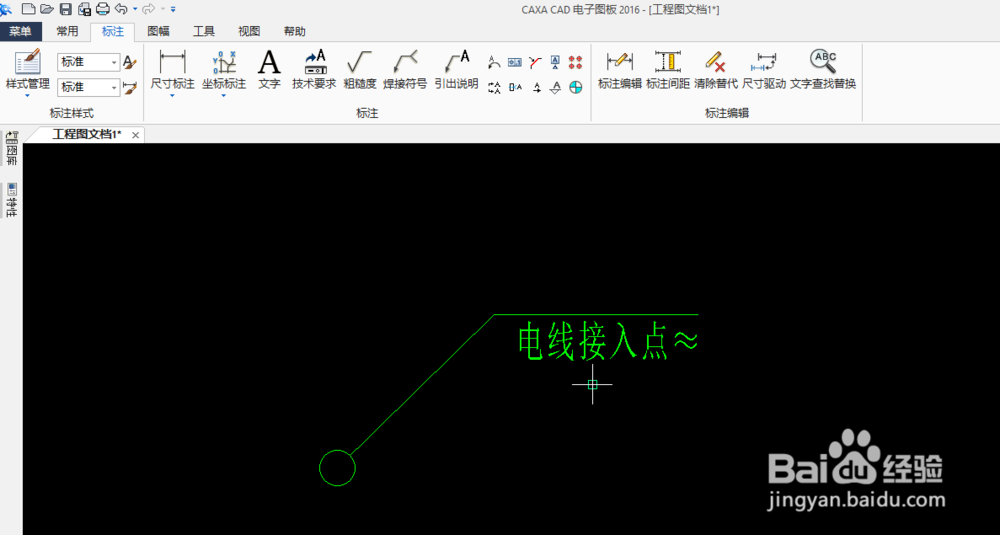Open the 菜单 main menu button
1000x535 pixels.
(x=20, y=31)
